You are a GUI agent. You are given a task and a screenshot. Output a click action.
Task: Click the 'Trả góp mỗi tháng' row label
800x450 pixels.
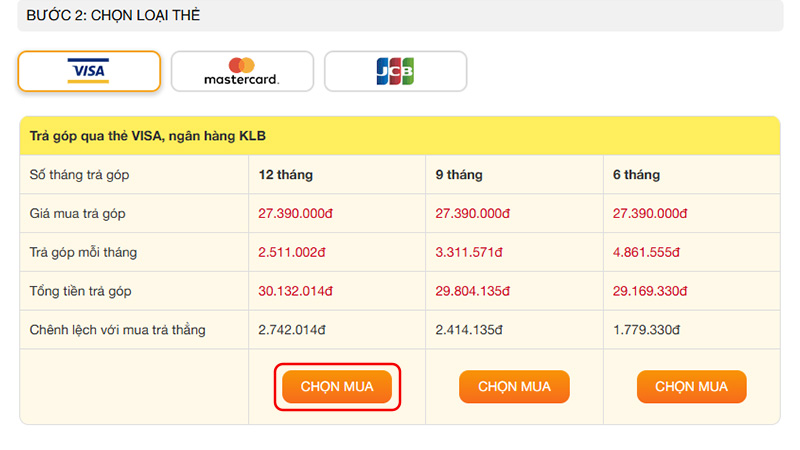point(84,252)
